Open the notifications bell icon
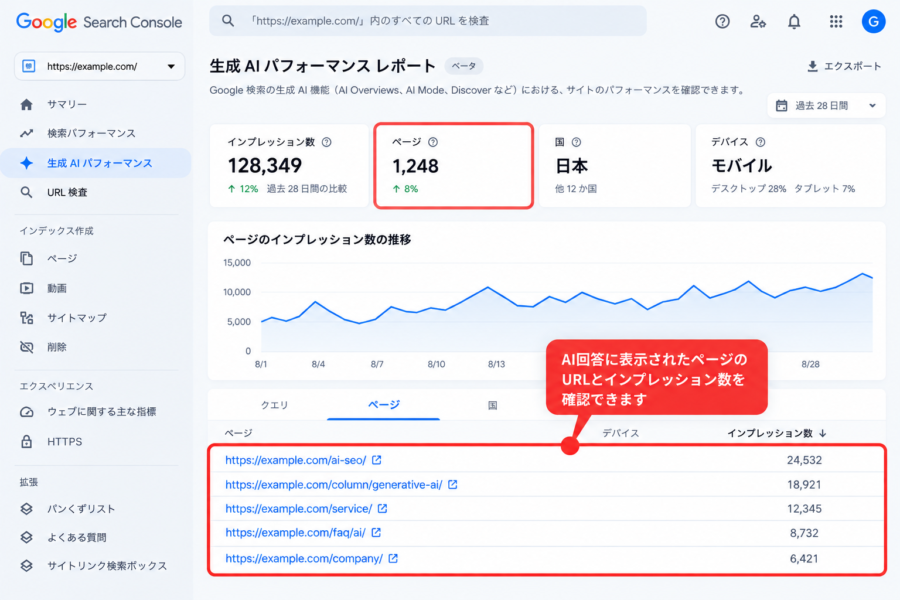 tap(794, 22)
